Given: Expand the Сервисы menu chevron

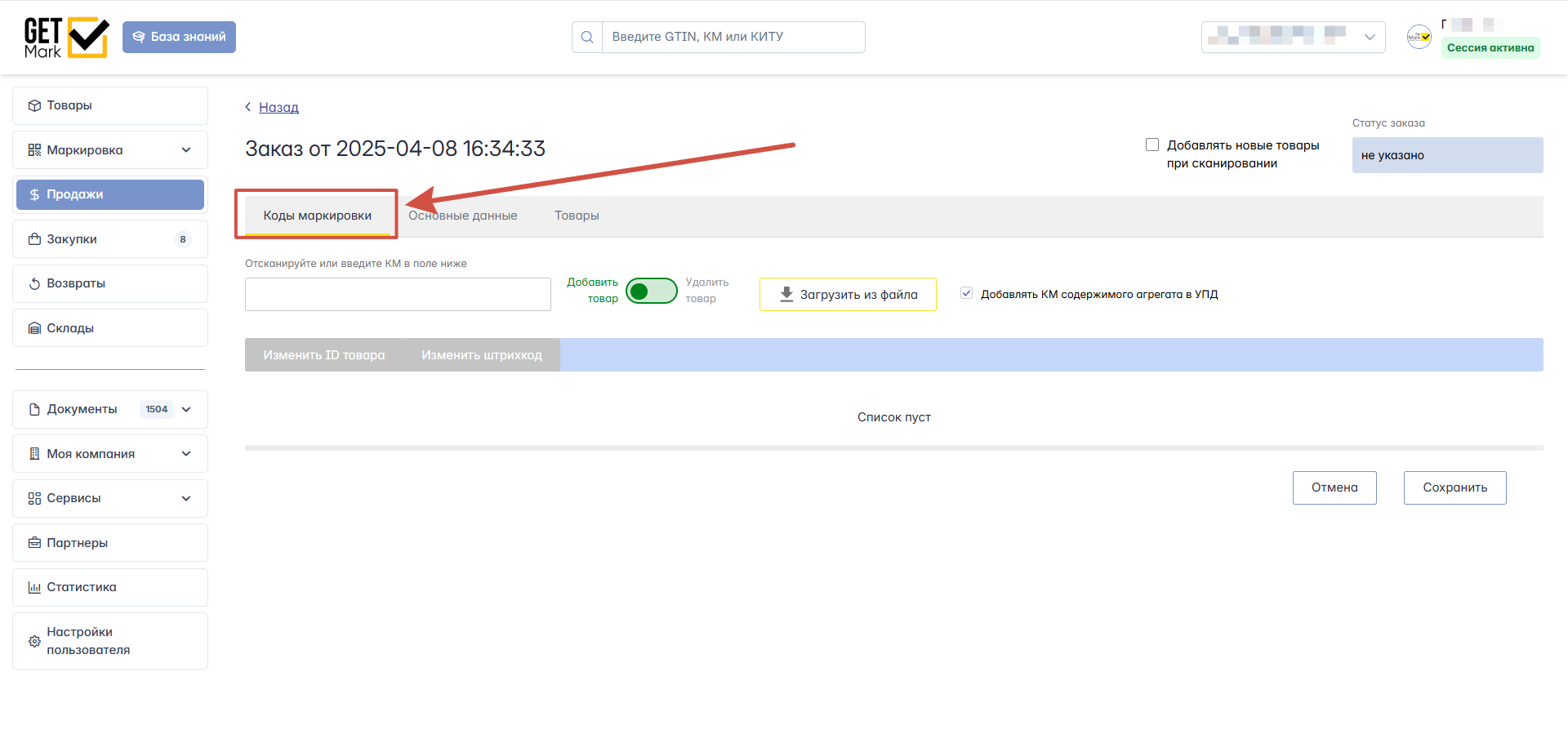Looking at the screenshot, I should click(186, 498).
